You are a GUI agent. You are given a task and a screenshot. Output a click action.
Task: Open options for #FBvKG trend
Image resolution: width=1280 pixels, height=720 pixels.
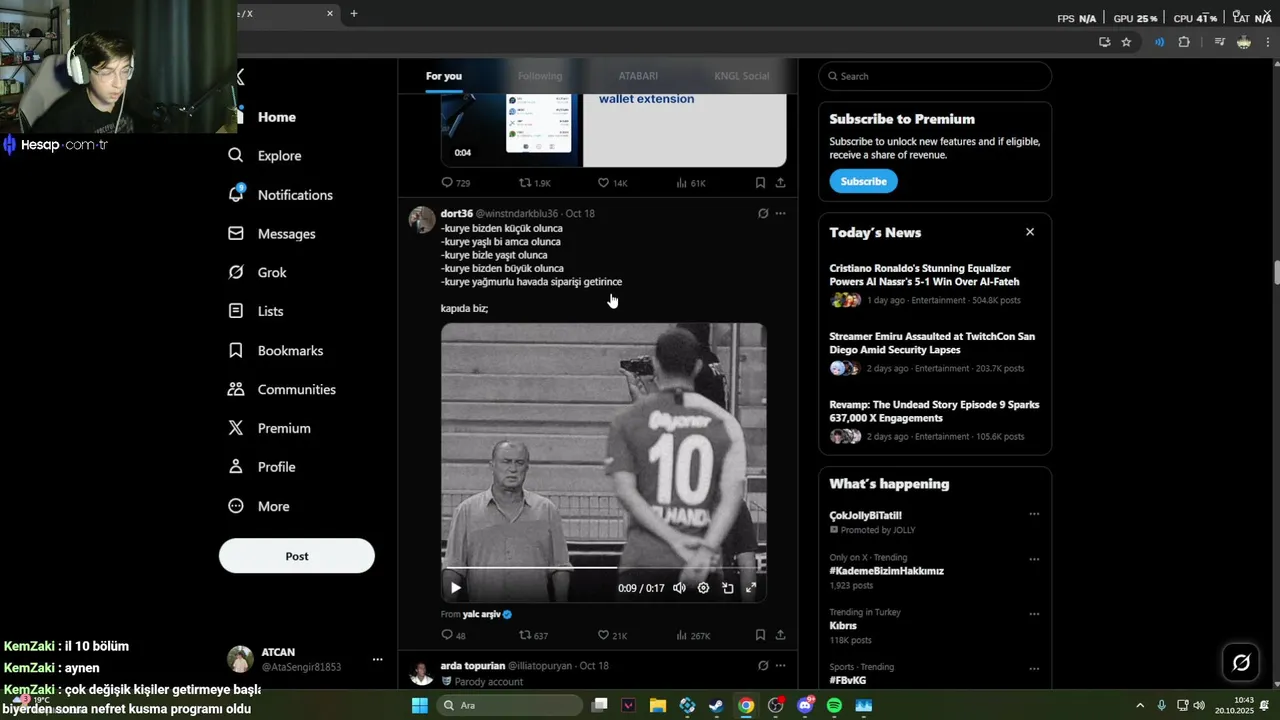pos(1034,669)
